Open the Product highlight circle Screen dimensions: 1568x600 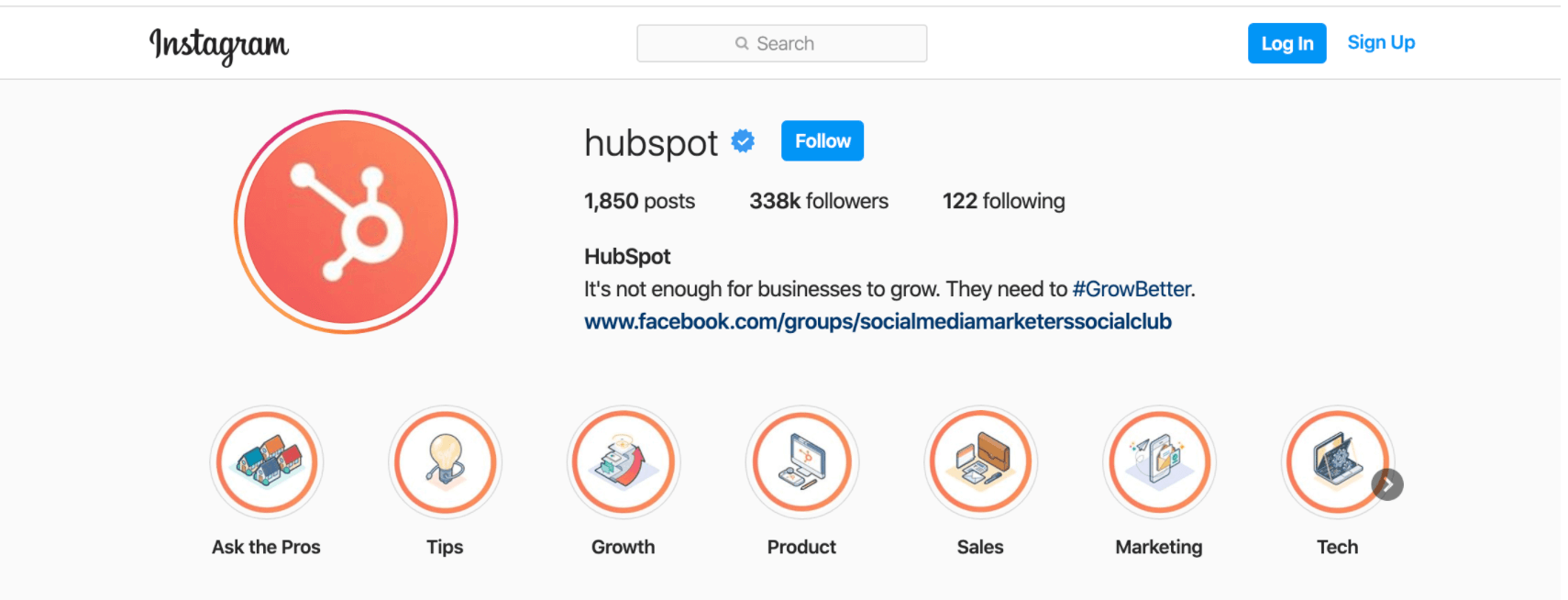pos(802,462)
